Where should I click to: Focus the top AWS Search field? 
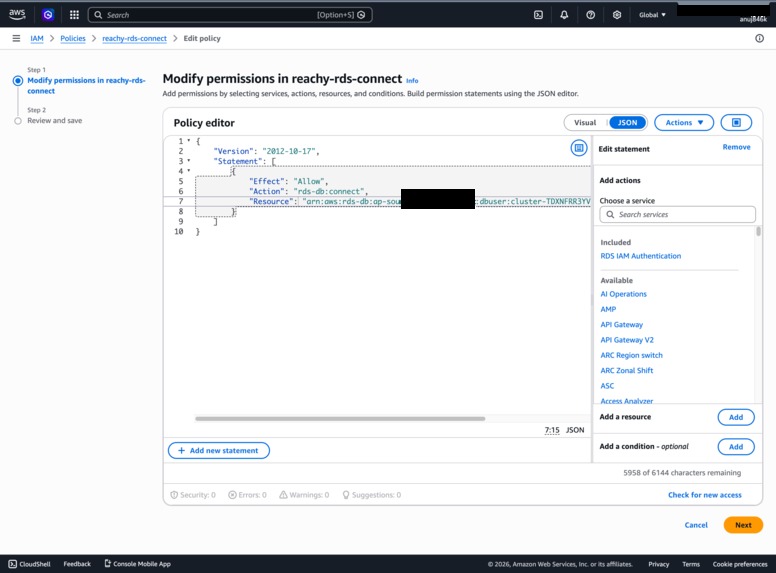point(230,15)
